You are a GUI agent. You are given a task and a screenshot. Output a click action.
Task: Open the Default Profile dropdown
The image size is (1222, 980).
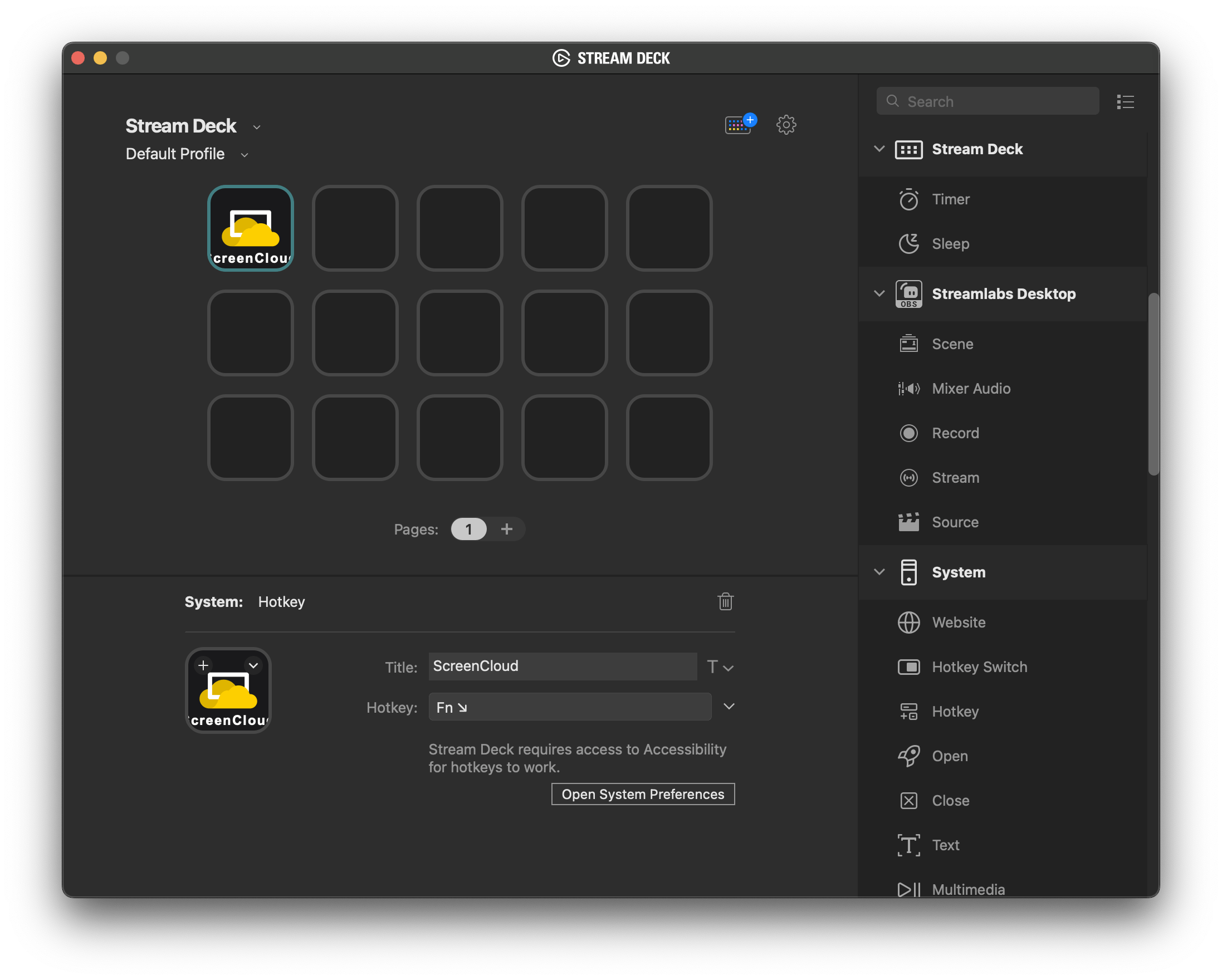pyautogui.click(x=245, y=155)
